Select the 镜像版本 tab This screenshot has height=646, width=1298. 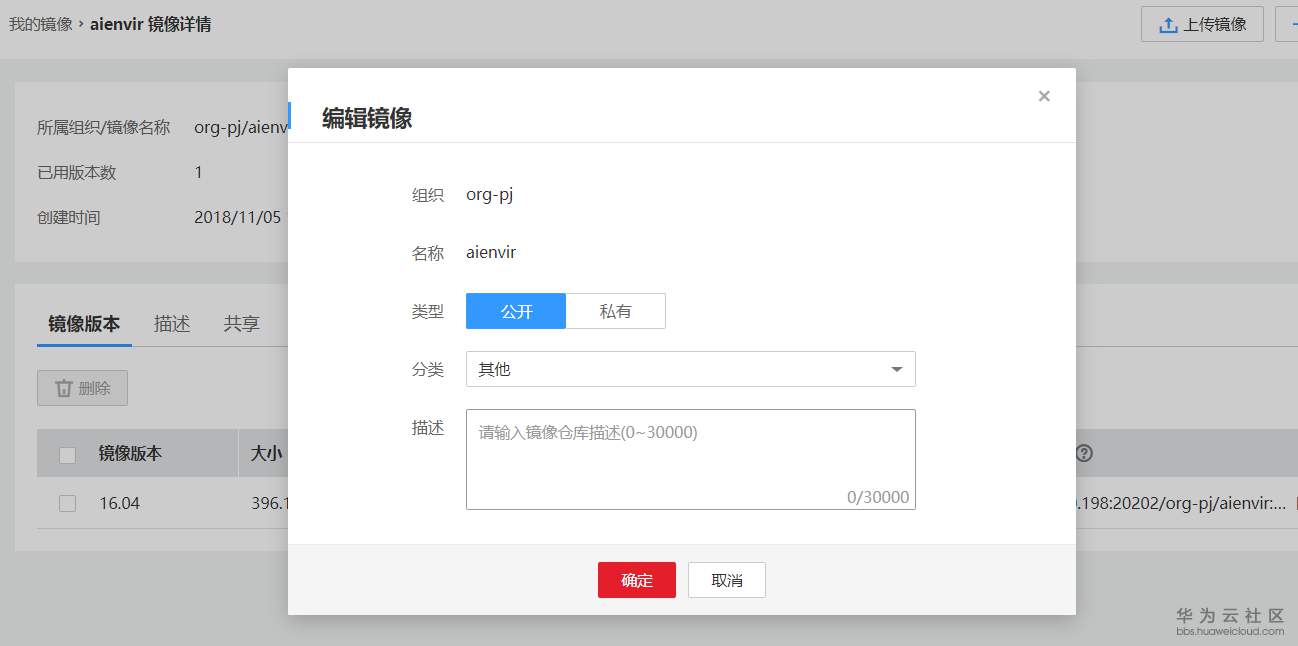(83, 323)
